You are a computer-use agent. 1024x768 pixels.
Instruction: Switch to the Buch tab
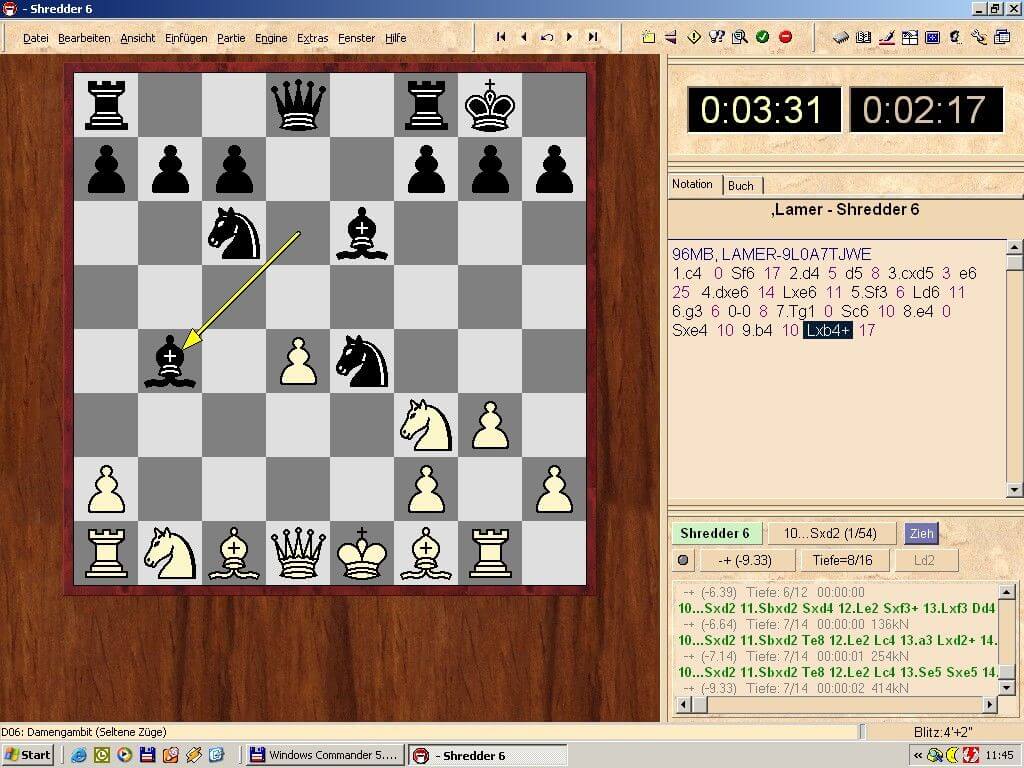[741, 185]
